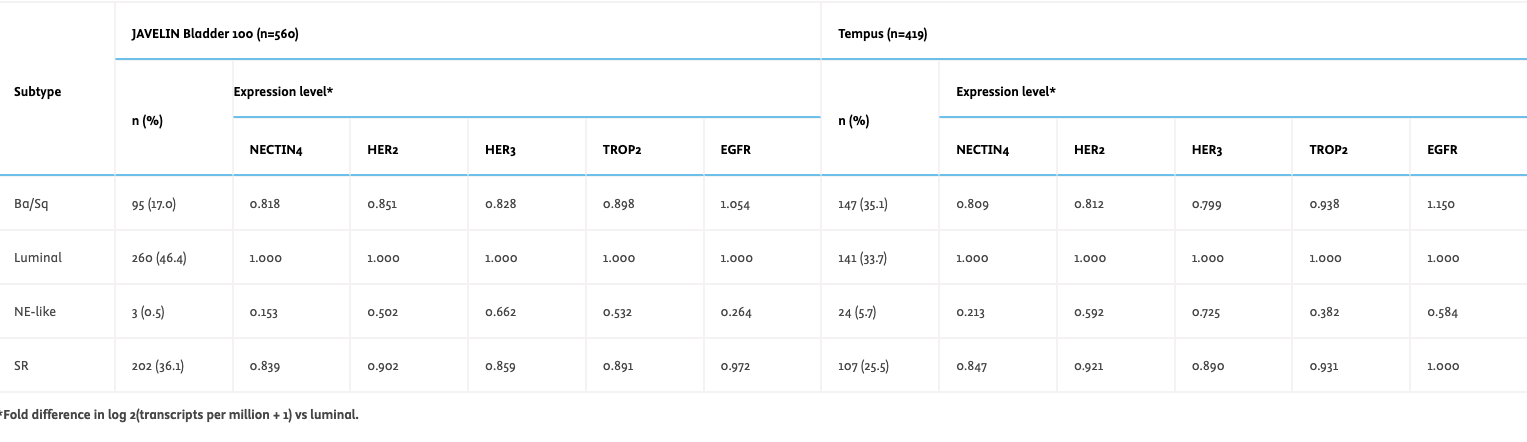Click the 107 (25.5) cell

863,366
